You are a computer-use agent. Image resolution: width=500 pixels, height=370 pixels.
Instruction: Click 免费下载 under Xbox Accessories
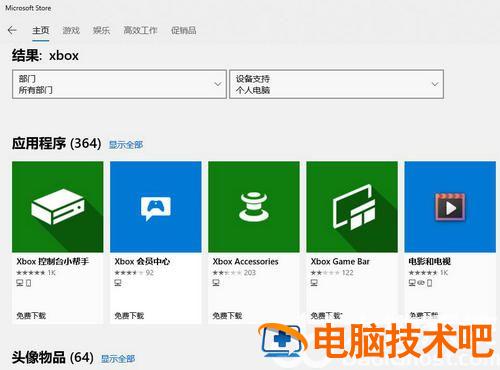click(x=227, y=315)
